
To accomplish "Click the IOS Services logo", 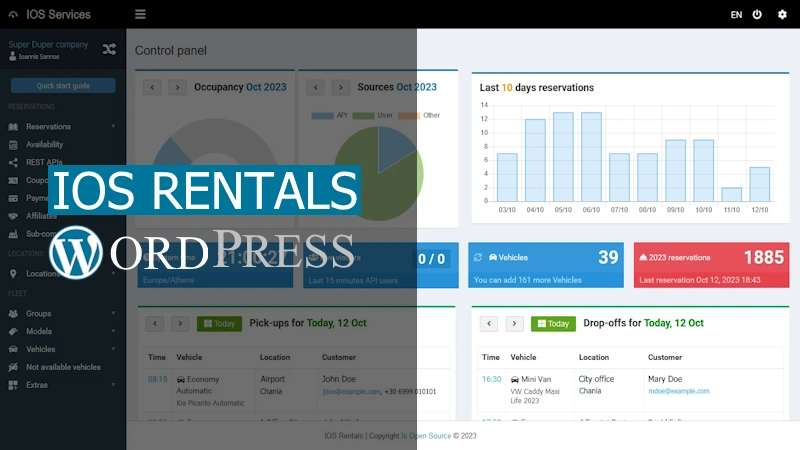I will [50, 14].
